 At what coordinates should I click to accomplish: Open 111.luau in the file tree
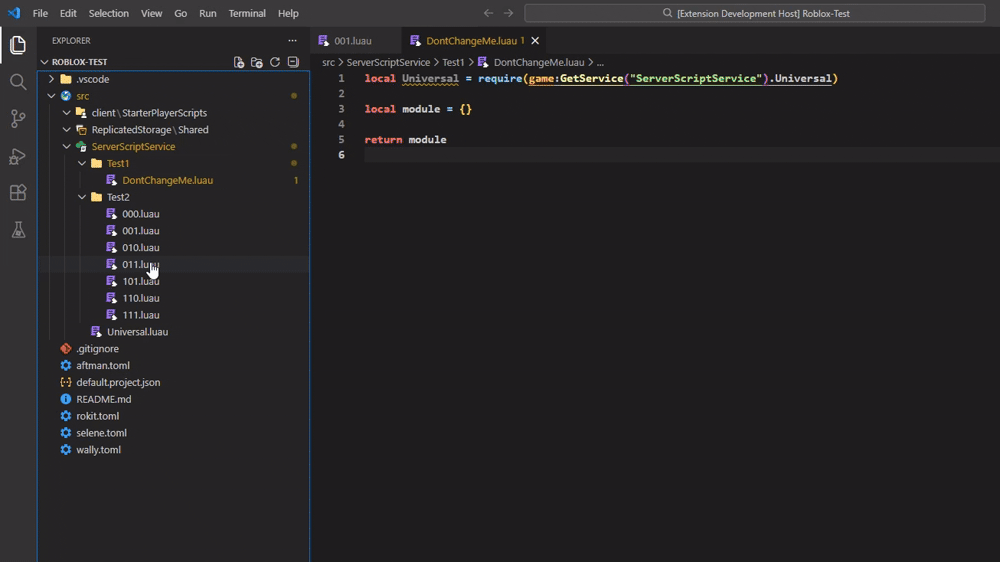tap(141, 315)
